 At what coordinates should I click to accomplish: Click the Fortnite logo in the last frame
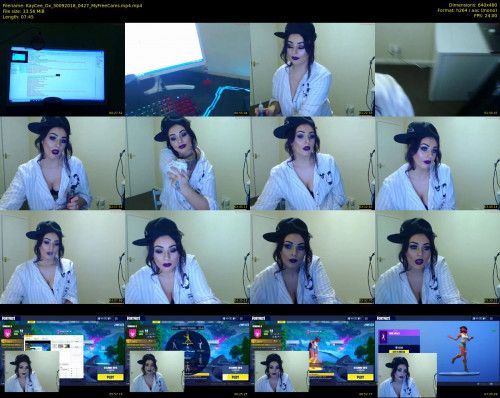pyautogui.click(x=383, y=318)
